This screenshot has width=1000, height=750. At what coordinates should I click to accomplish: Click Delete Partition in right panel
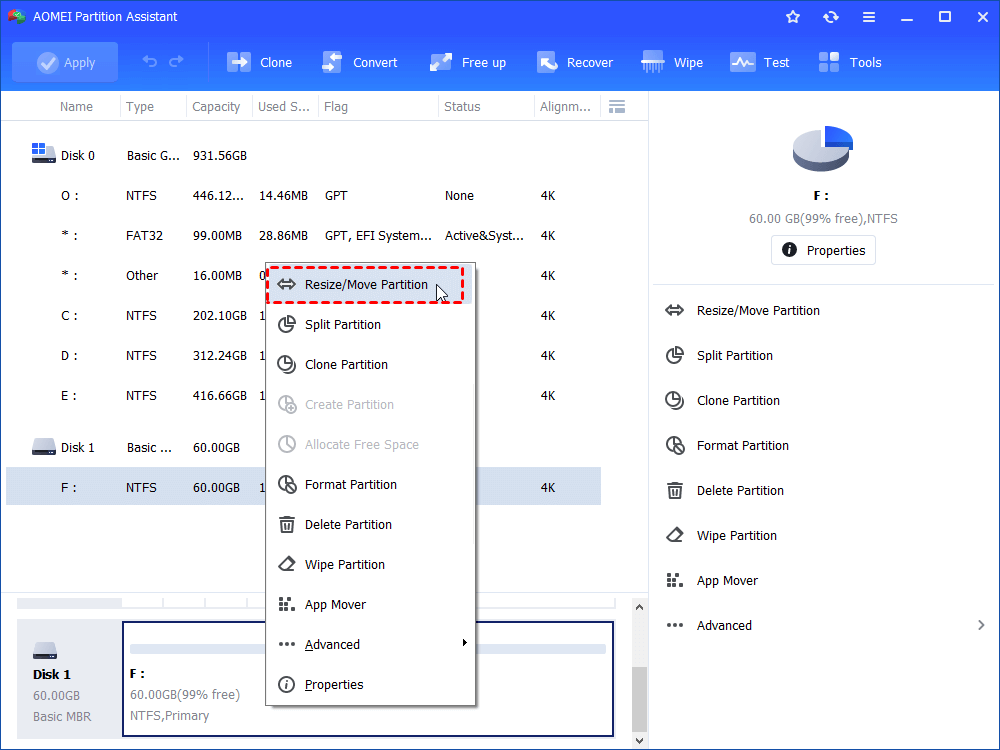click(x=740, y=491)
